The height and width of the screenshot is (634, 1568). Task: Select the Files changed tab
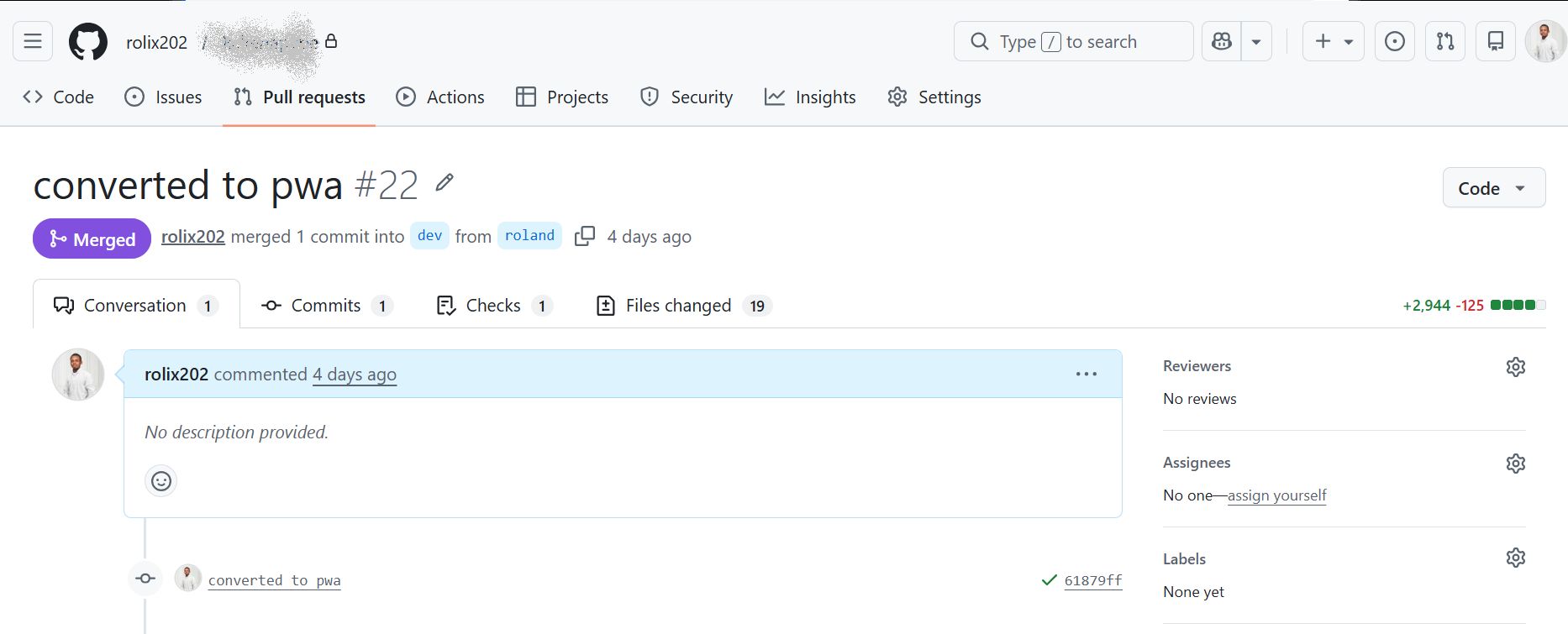pos(684,306)
